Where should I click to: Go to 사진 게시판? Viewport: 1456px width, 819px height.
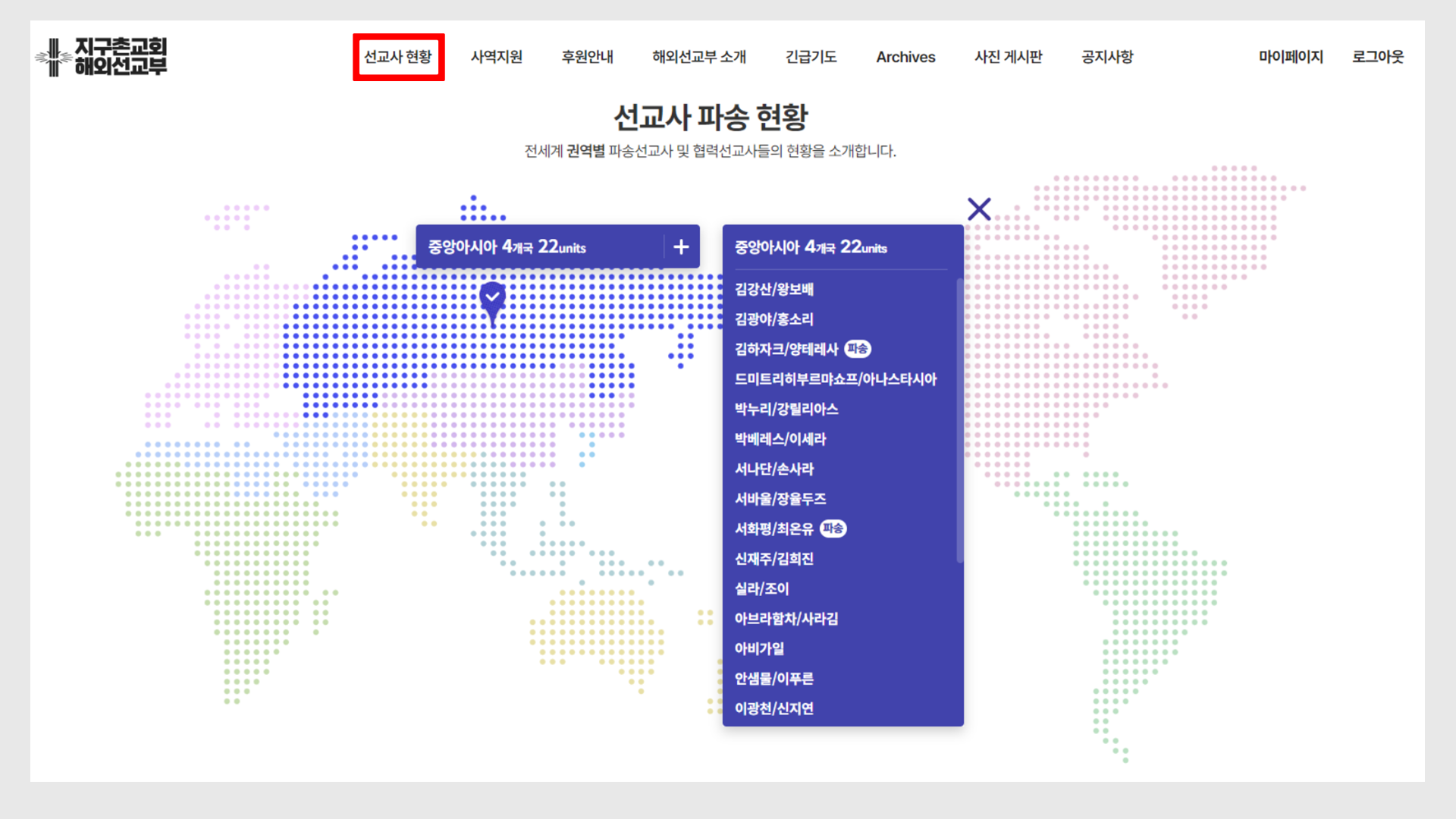click(x=1009, y=57)
